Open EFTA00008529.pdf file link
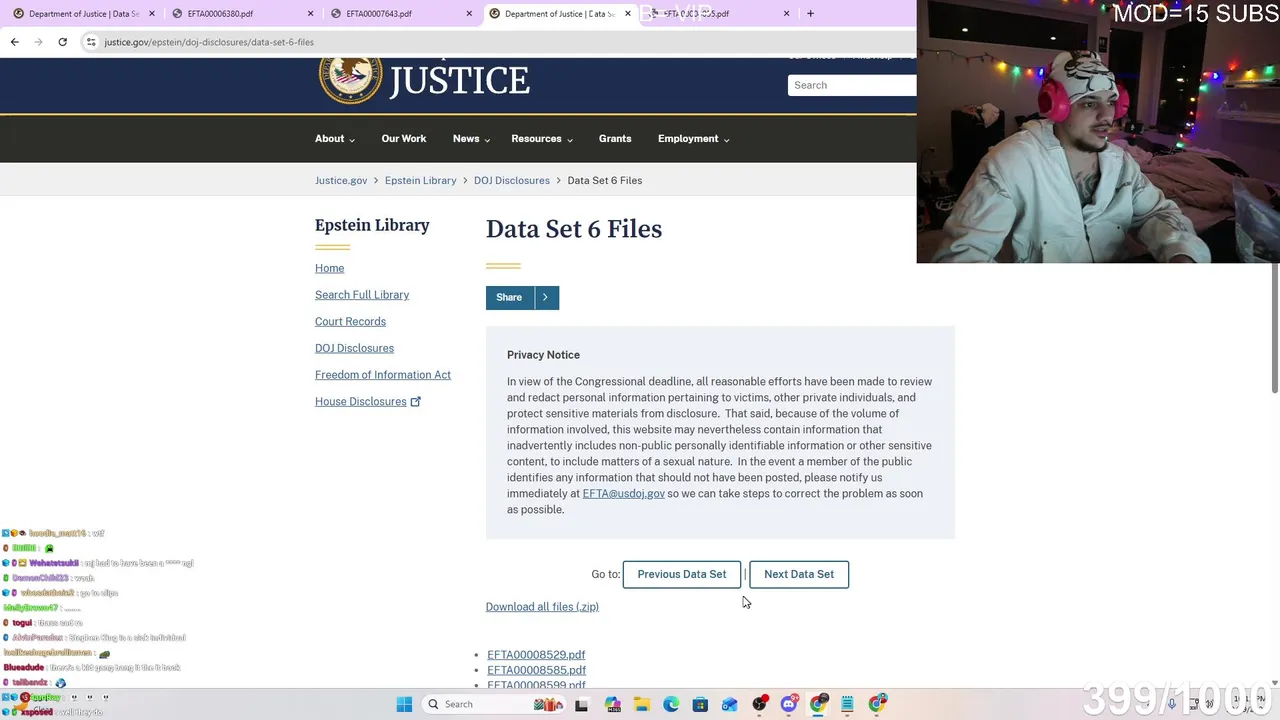 536,655
